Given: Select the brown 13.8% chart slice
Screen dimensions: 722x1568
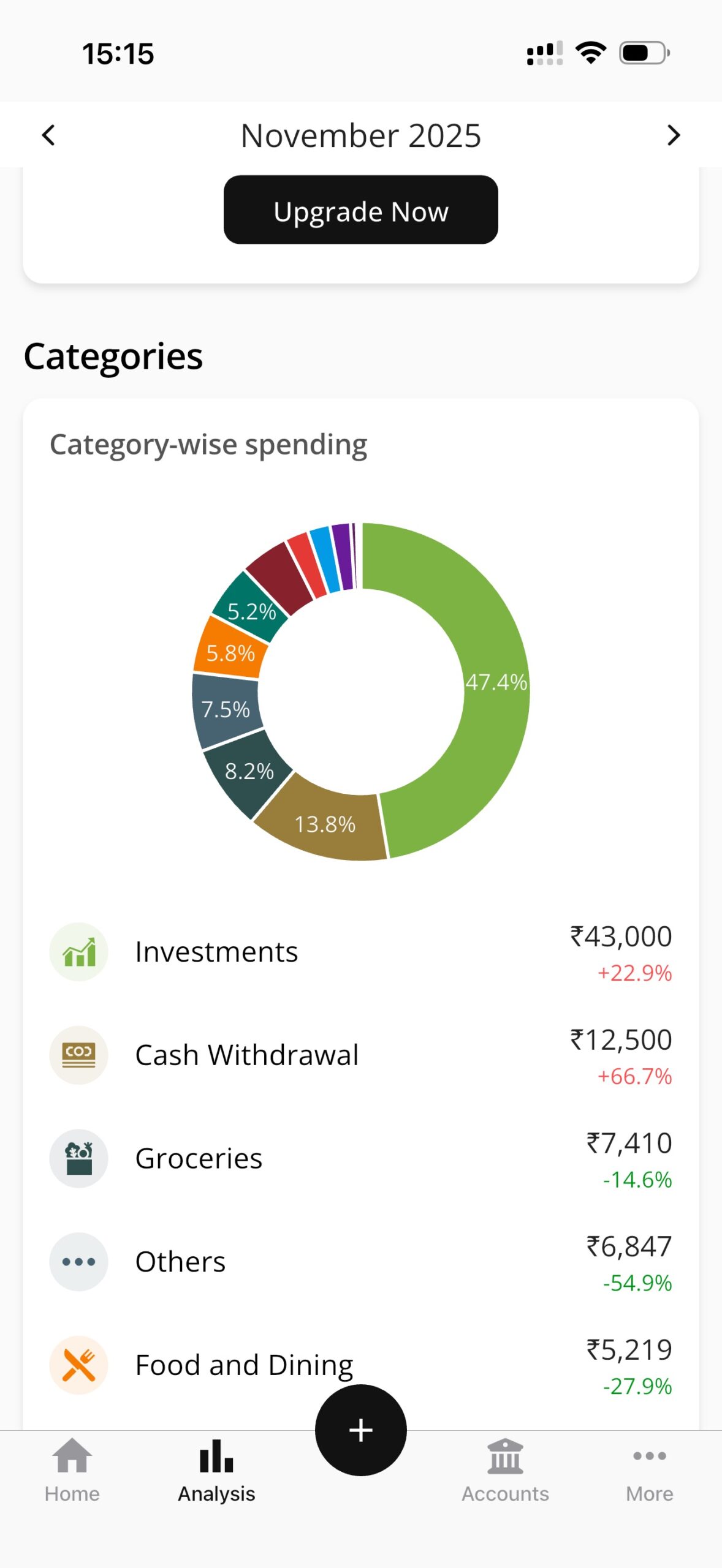Looking at the screenshot, I should click(325, 824).
